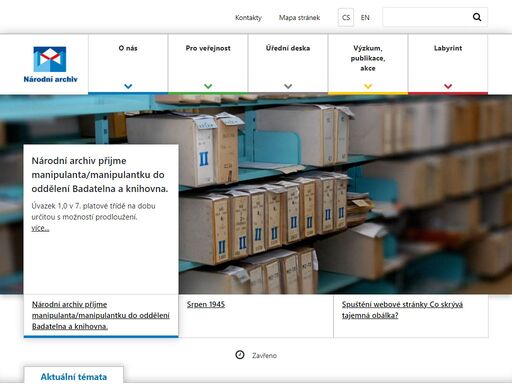Open the Mapa stránek link
512x384 pixels.
[299, 18]
